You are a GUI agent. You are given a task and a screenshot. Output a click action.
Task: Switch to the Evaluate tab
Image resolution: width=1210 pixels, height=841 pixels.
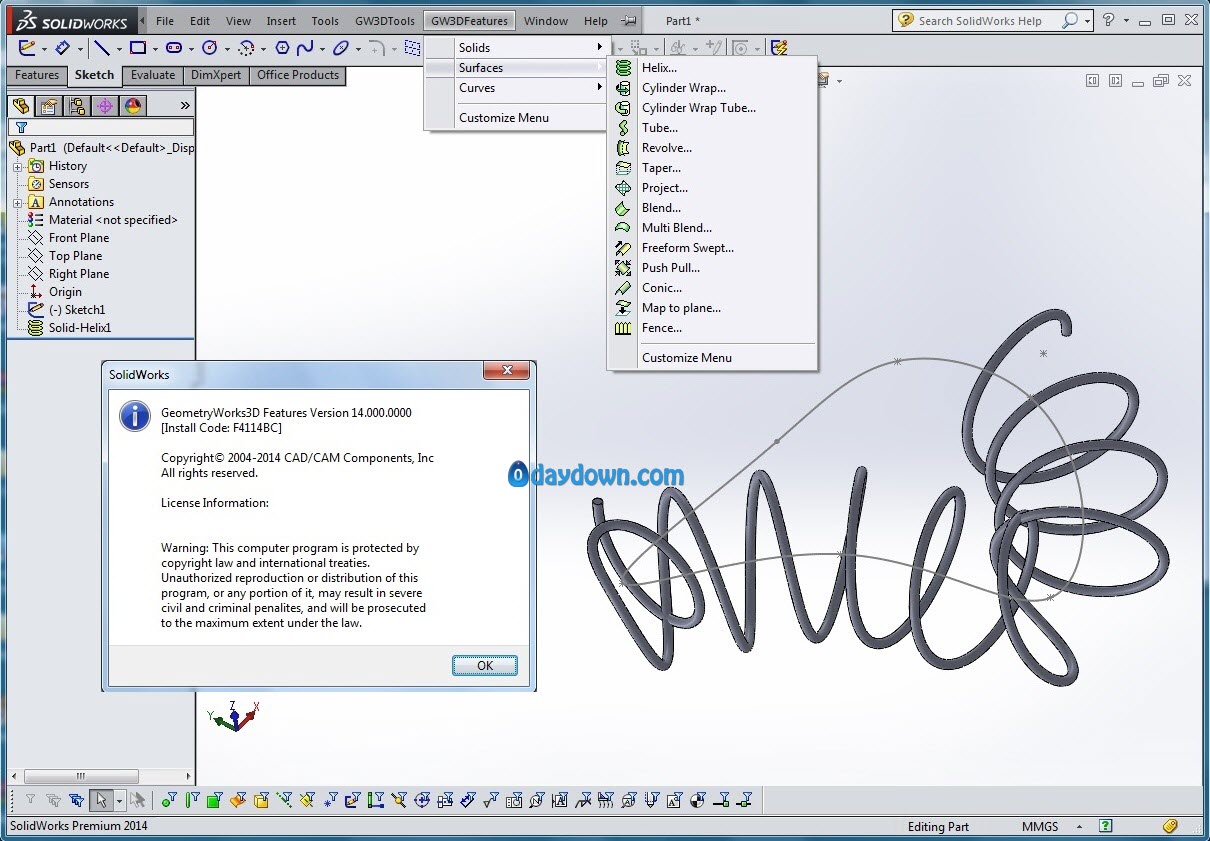pos(153,75)
